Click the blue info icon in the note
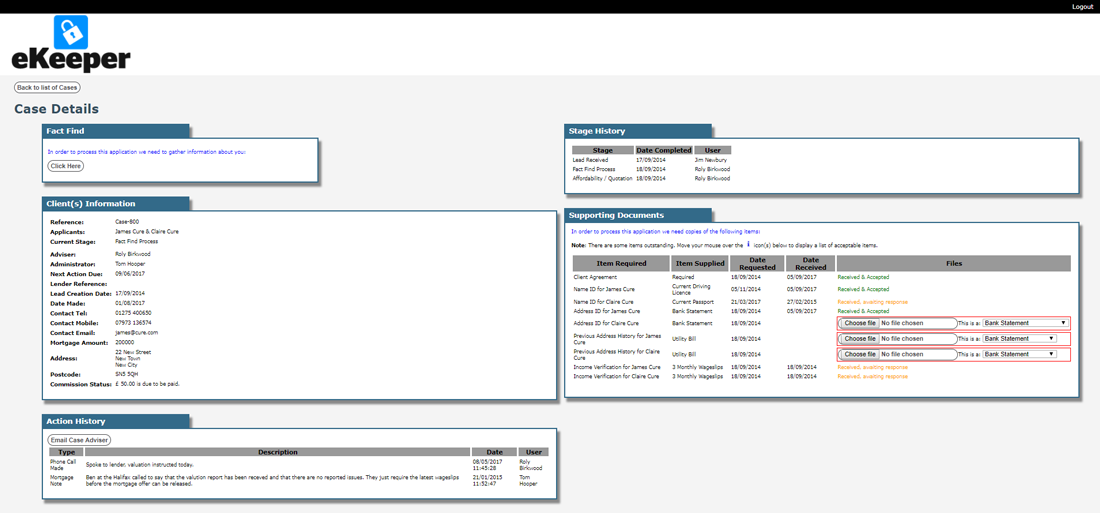Image resolution: width=1100 pixels, height=513 pixels. click(x=748, y=244)
